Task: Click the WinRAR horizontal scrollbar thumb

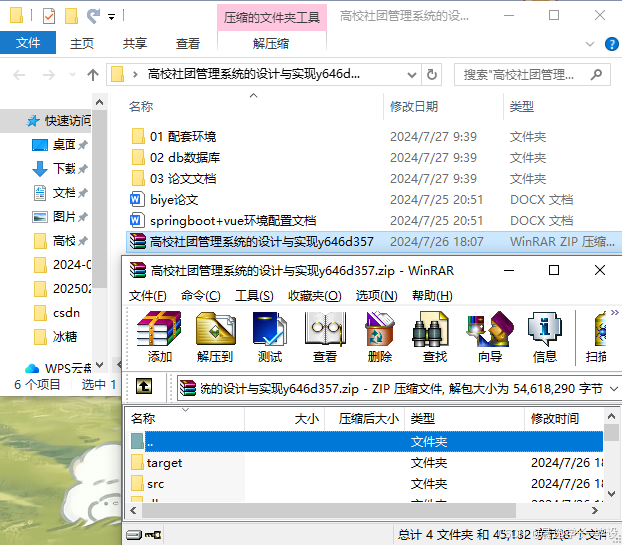Action: click(x=329, y=510)
